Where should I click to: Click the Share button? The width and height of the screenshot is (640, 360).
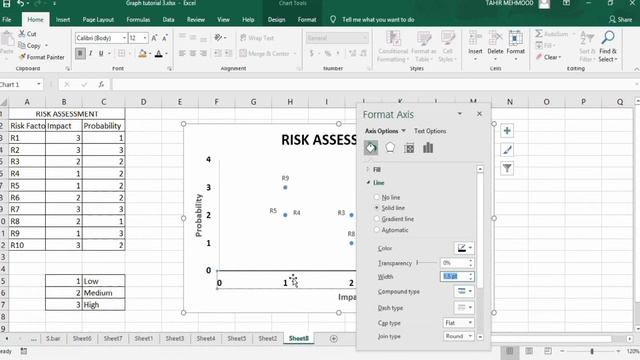(x=620, y=20)
